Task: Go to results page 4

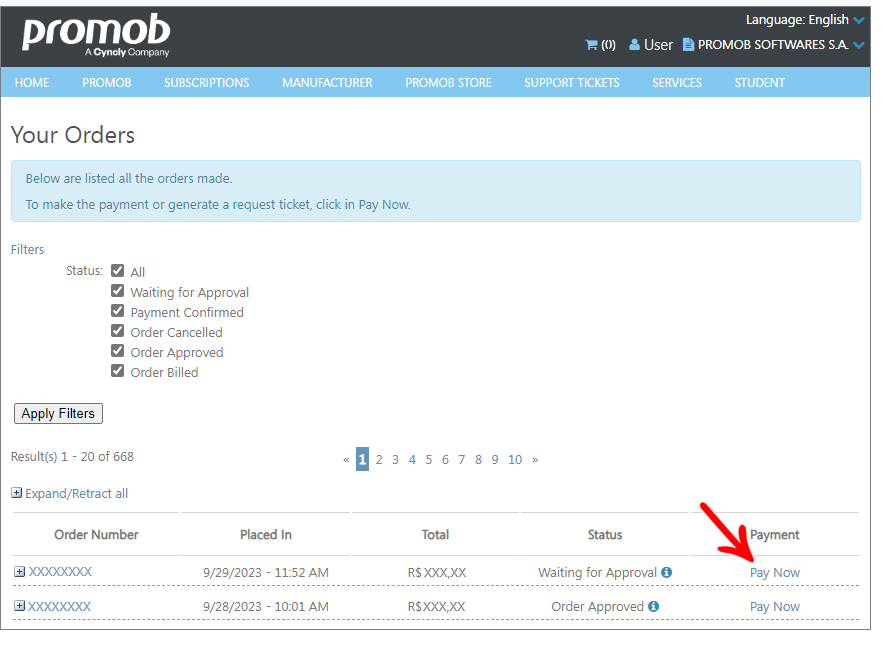Action: click(x=412, y=459)
